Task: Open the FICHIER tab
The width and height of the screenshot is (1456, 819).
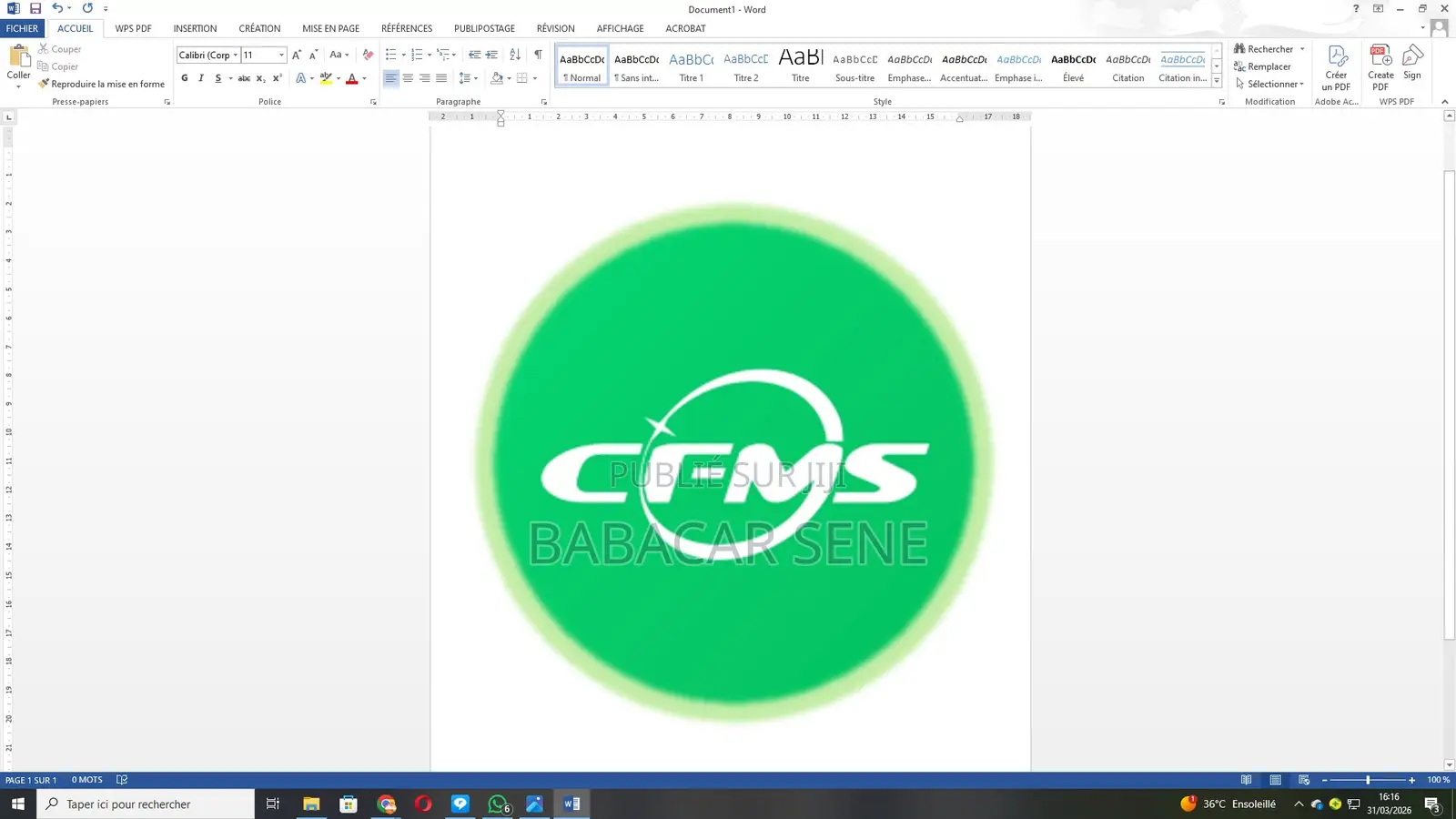Action: pos(22,28)
